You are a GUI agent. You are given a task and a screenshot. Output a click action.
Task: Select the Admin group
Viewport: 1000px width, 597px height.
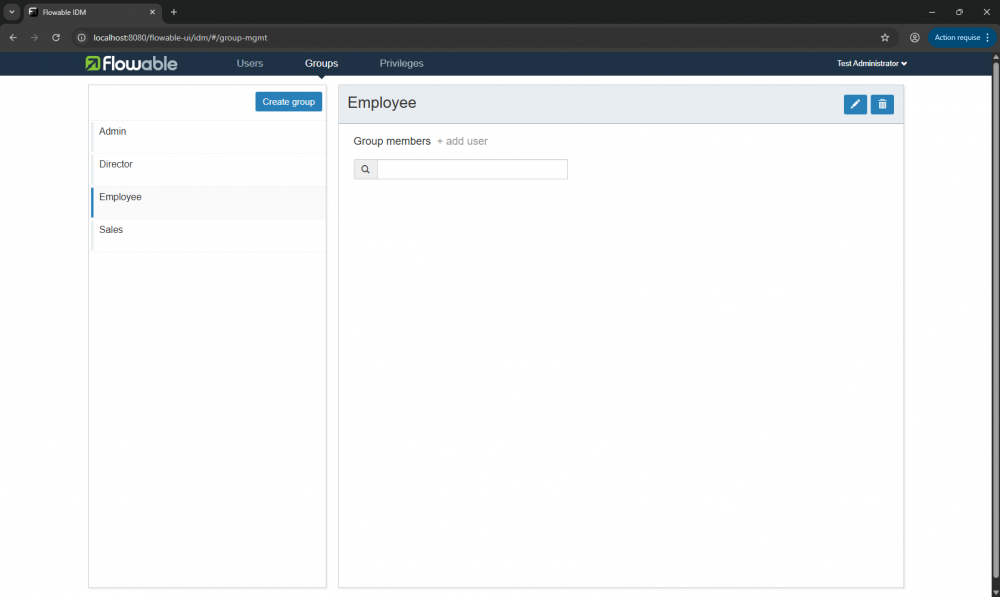tap(113, 132)
